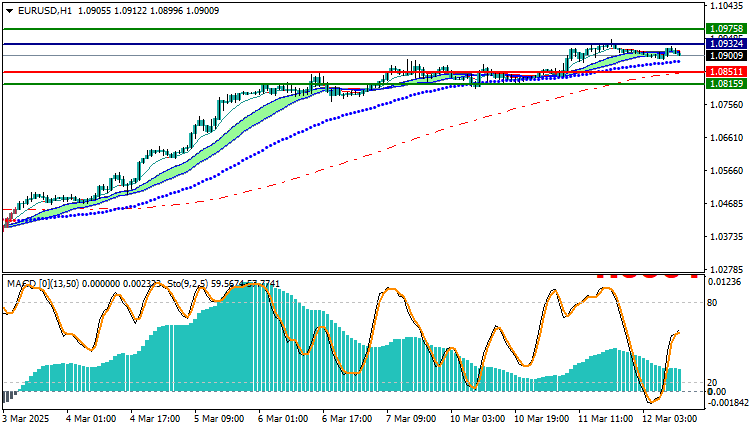Click the 1.06610 price scale value
This screenshot has width=750, height=430.
[x=727, y=138]
